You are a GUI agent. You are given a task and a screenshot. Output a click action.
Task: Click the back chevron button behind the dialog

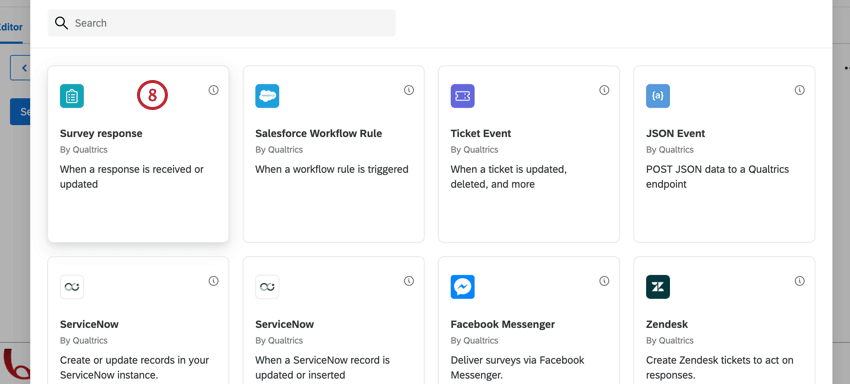pos(21,68)
